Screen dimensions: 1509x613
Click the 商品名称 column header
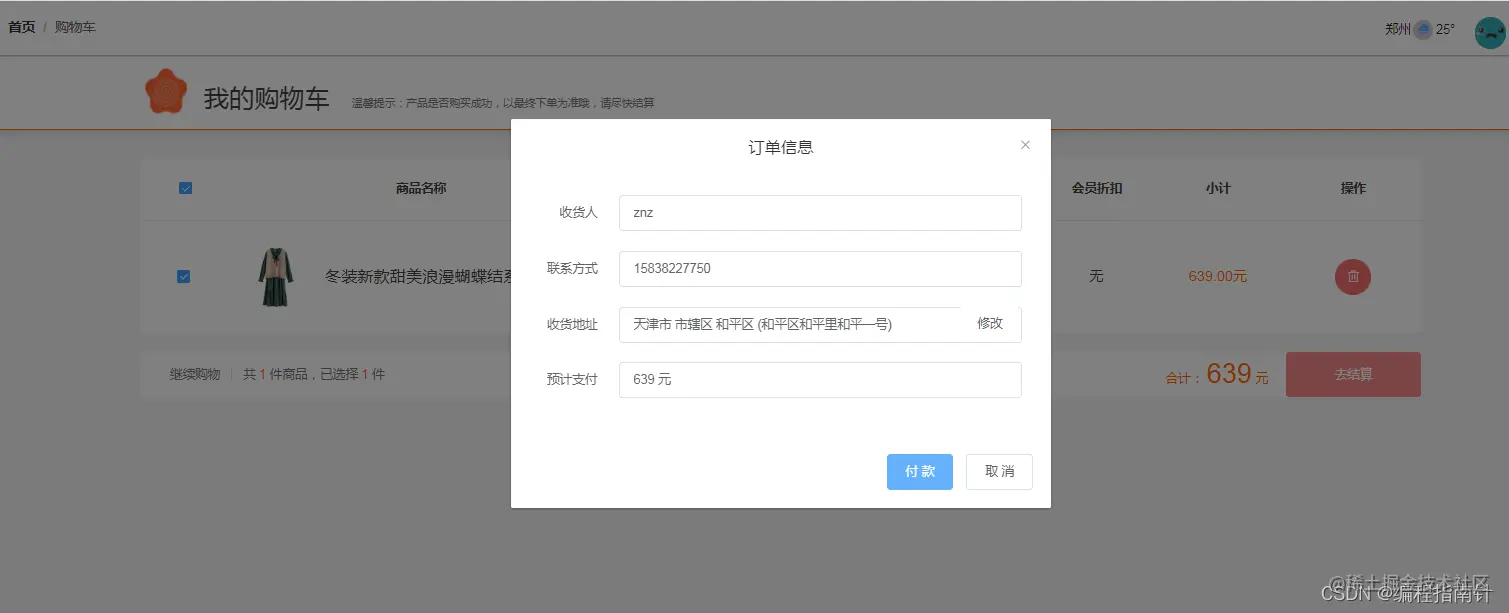coord(421,188)
